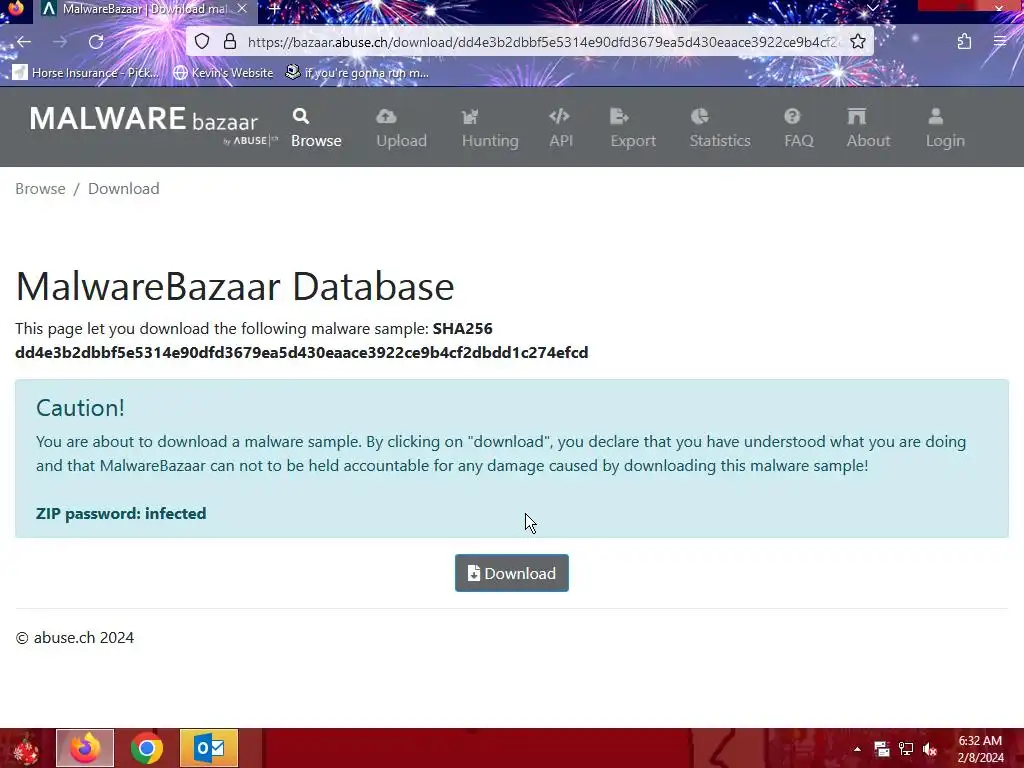Select the MalwareBazaar Download browser tab
Screen dimensions: 1024x768
(x=146, y=9)
